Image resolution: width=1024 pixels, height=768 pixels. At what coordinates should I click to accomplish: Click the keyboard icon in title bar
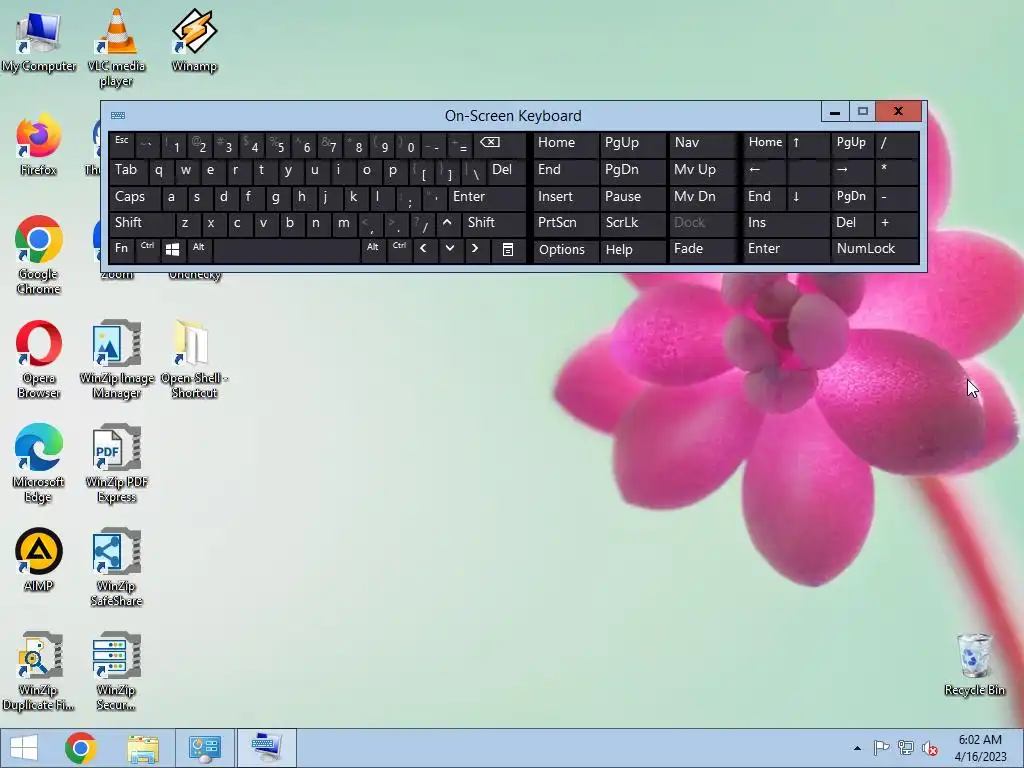click(118, 116)
